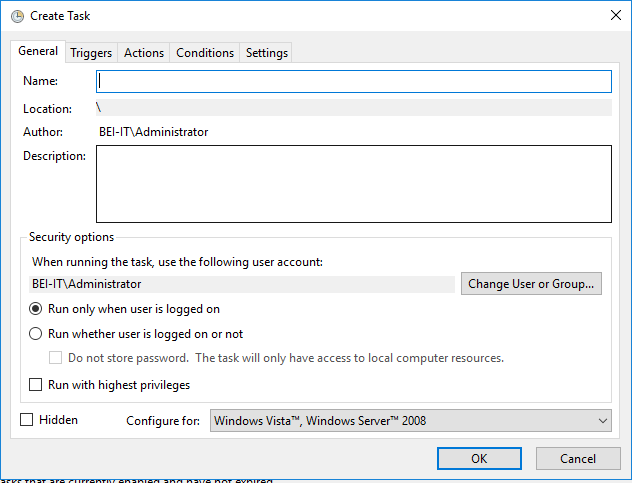
Task: Click the Location path field
Action: coord(354,108)
